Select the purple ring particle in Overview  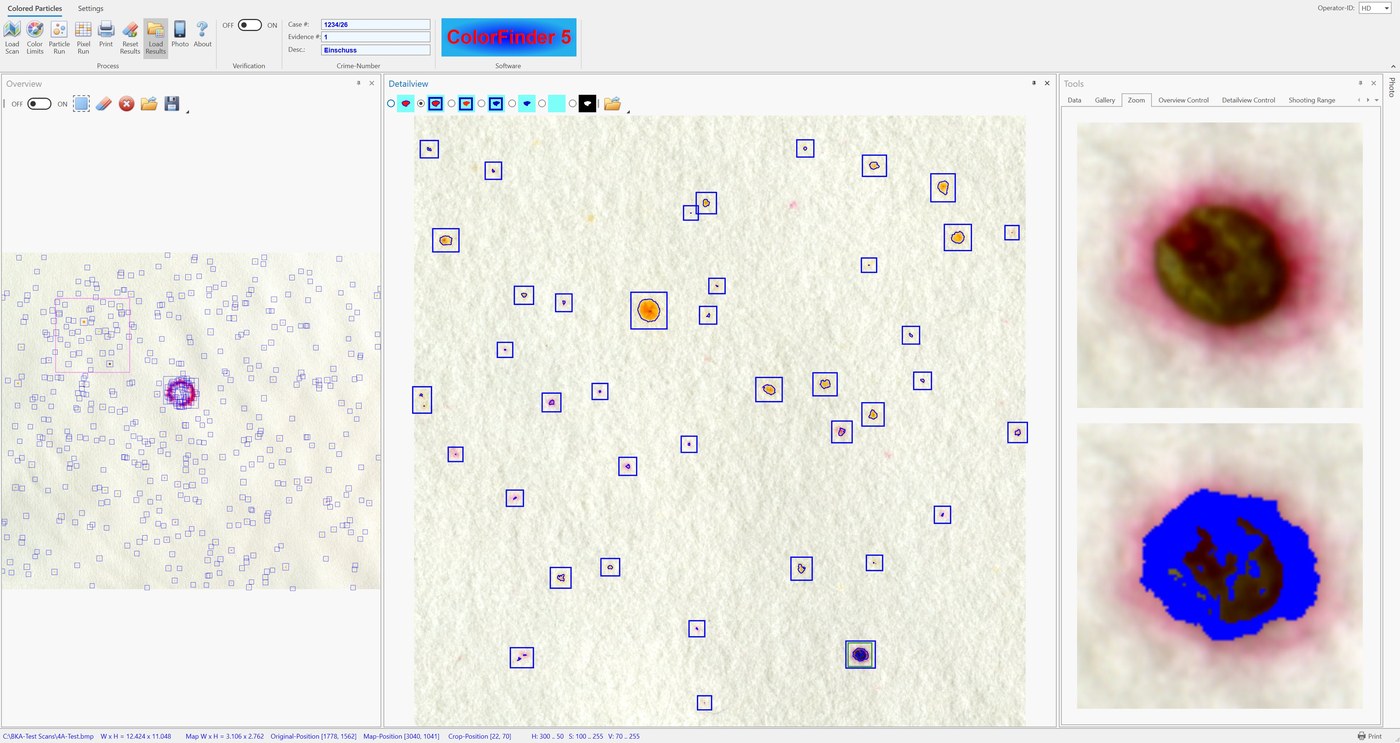tap(181, 391)
